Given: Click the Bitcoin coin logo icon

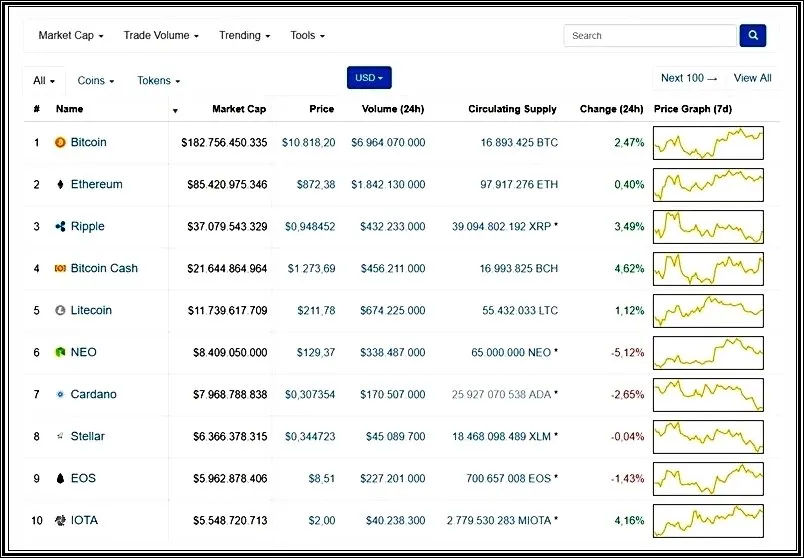Looking at the screenshot, I should [x=60, y=143].
